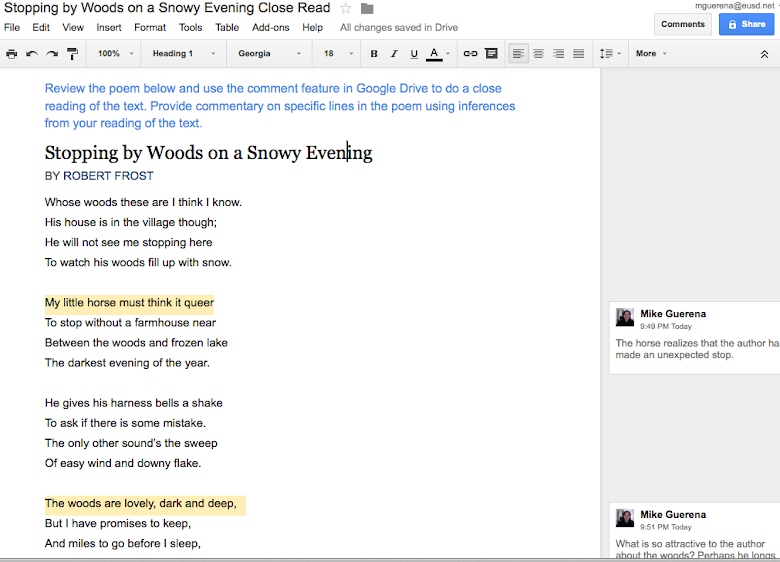Click highlighted line 'The woods are lovely, dark and deep,'
The width and height of the screenshot is (780, 562).
[141, 504]
